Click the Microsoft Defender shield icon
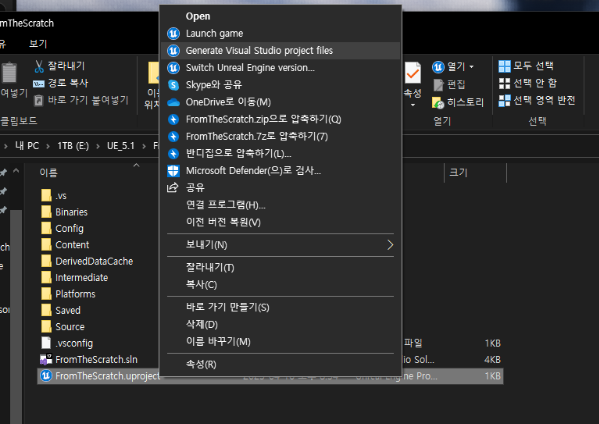The image size is (599, 424). point(173,171)
